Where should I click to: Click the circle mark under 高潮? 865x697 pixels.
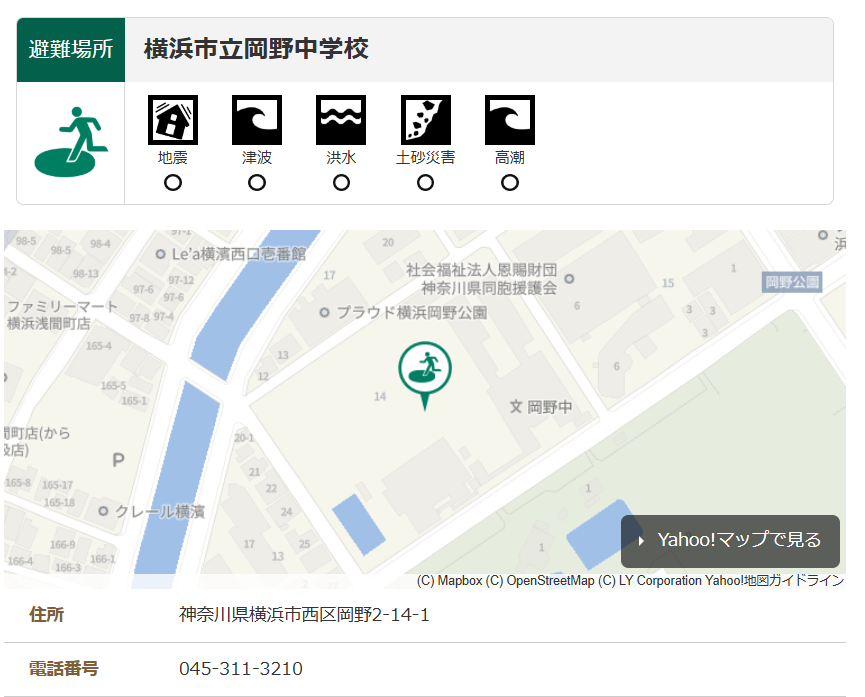point(510,183)
